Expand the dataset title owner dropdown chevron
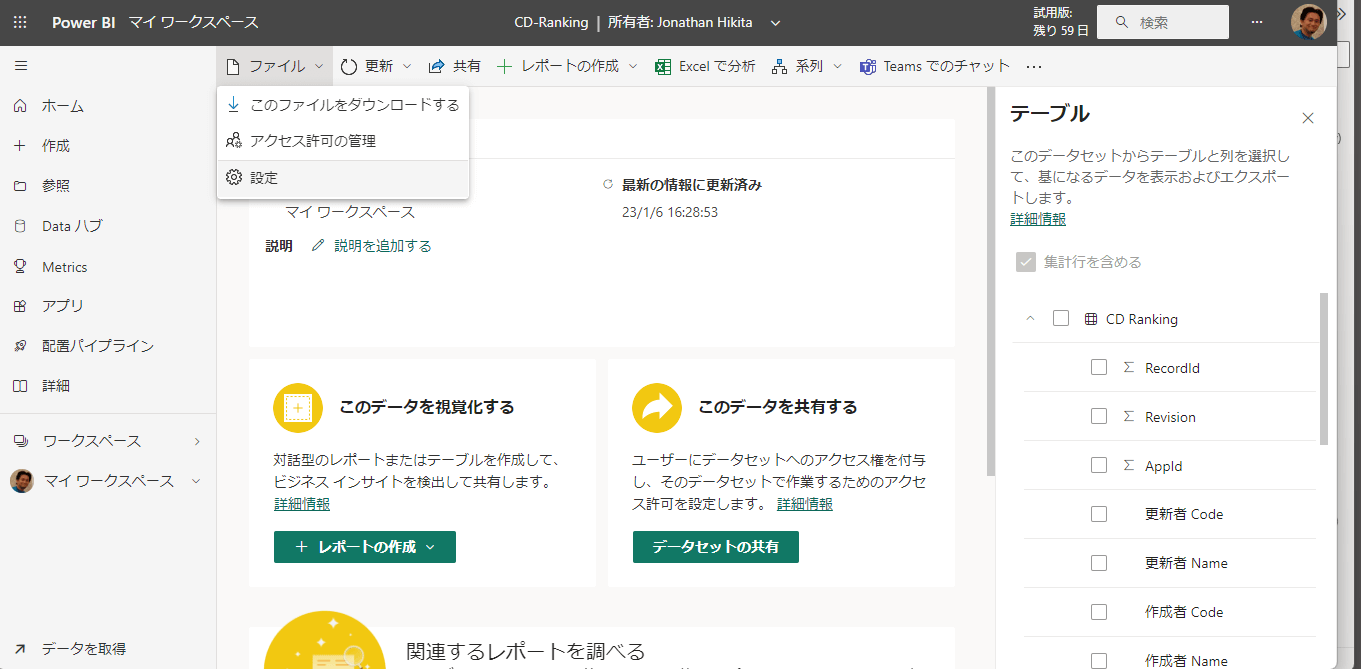The width and height of the screenshot is (1361, 669). pos(776,23)
